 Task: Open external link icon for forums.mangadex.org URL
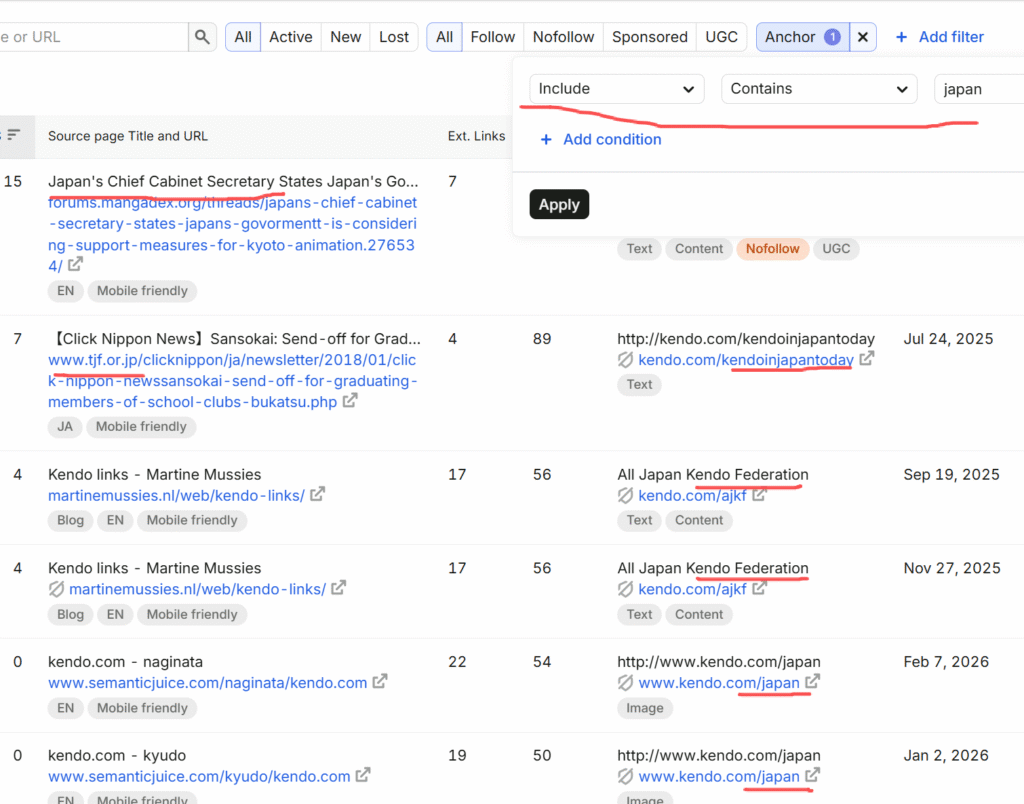76,264
